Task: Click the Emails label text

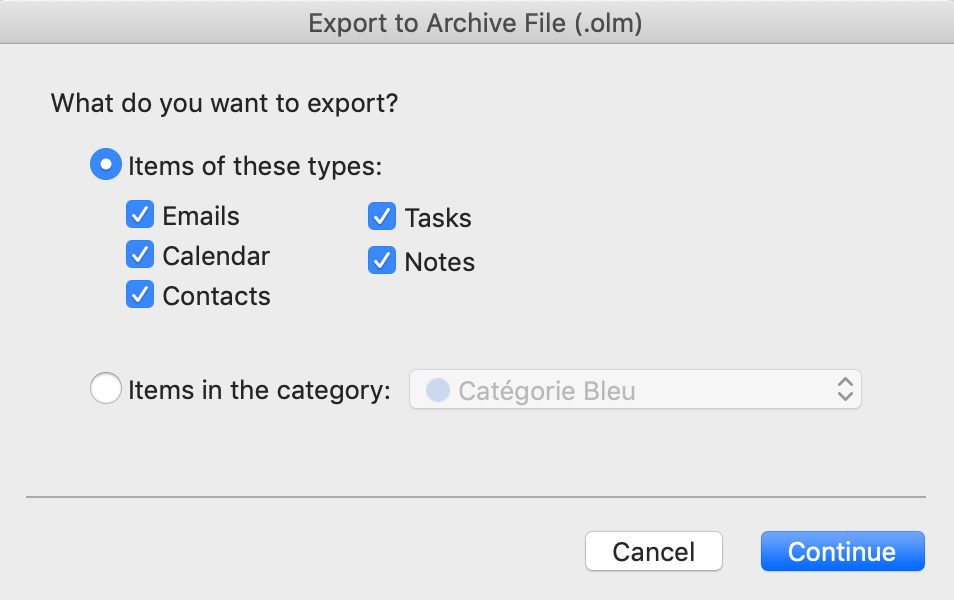Action: point(200,215)
